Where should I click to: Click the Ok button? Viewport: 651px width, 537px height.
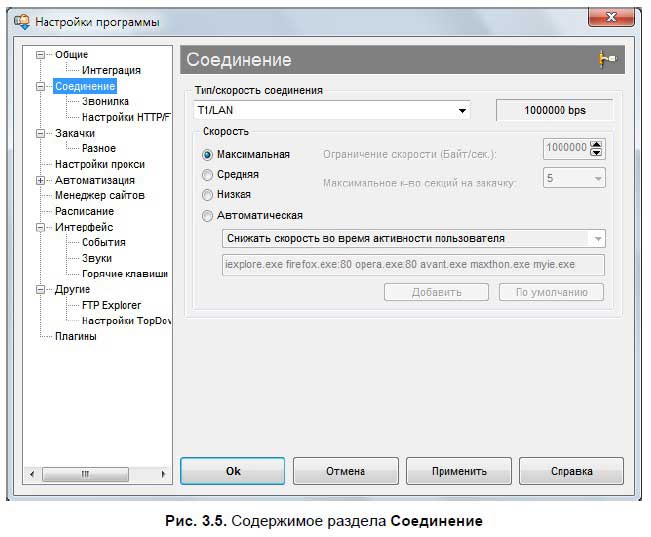click(x=232, y=471)
